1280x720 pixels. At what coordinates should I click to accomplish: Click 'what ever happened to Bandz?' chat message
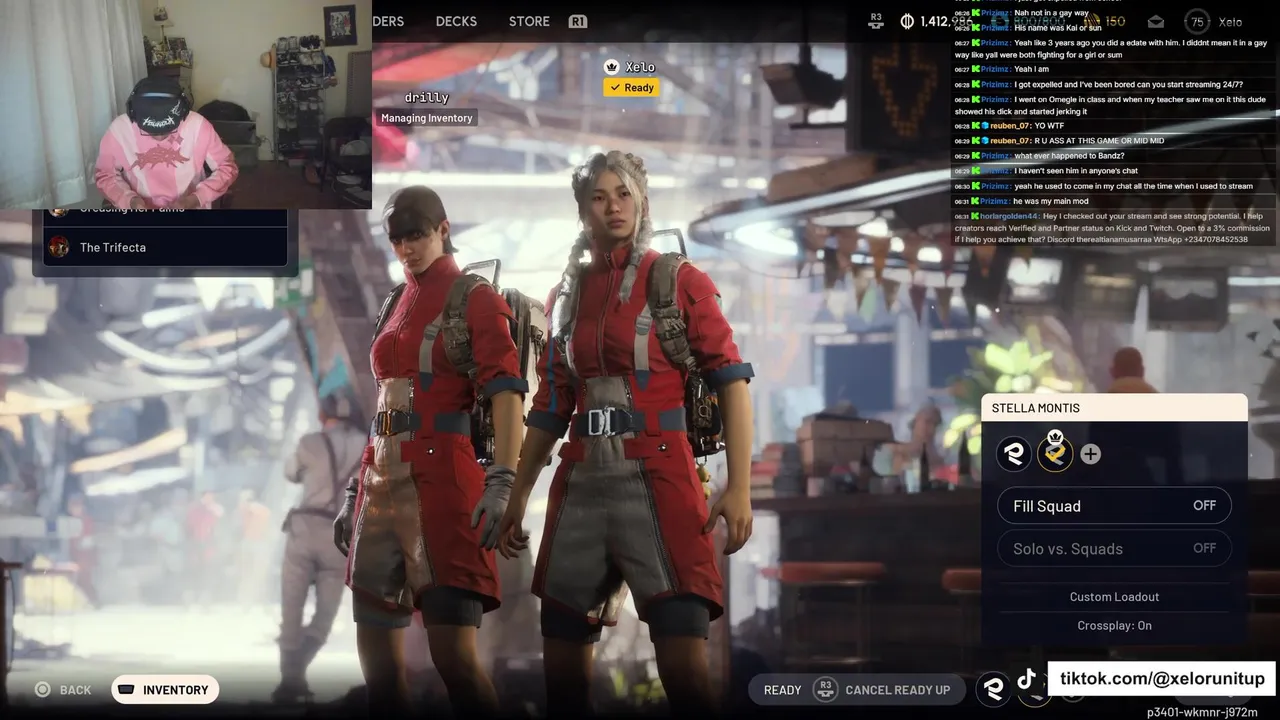click(x=1040, y=156)
